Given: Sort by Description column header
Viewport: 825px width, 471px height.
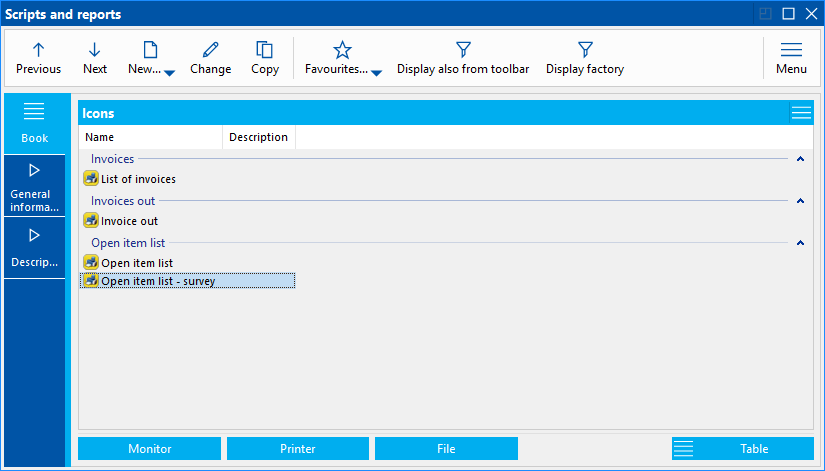Looking at the screenshot, I should coord(259,137).
